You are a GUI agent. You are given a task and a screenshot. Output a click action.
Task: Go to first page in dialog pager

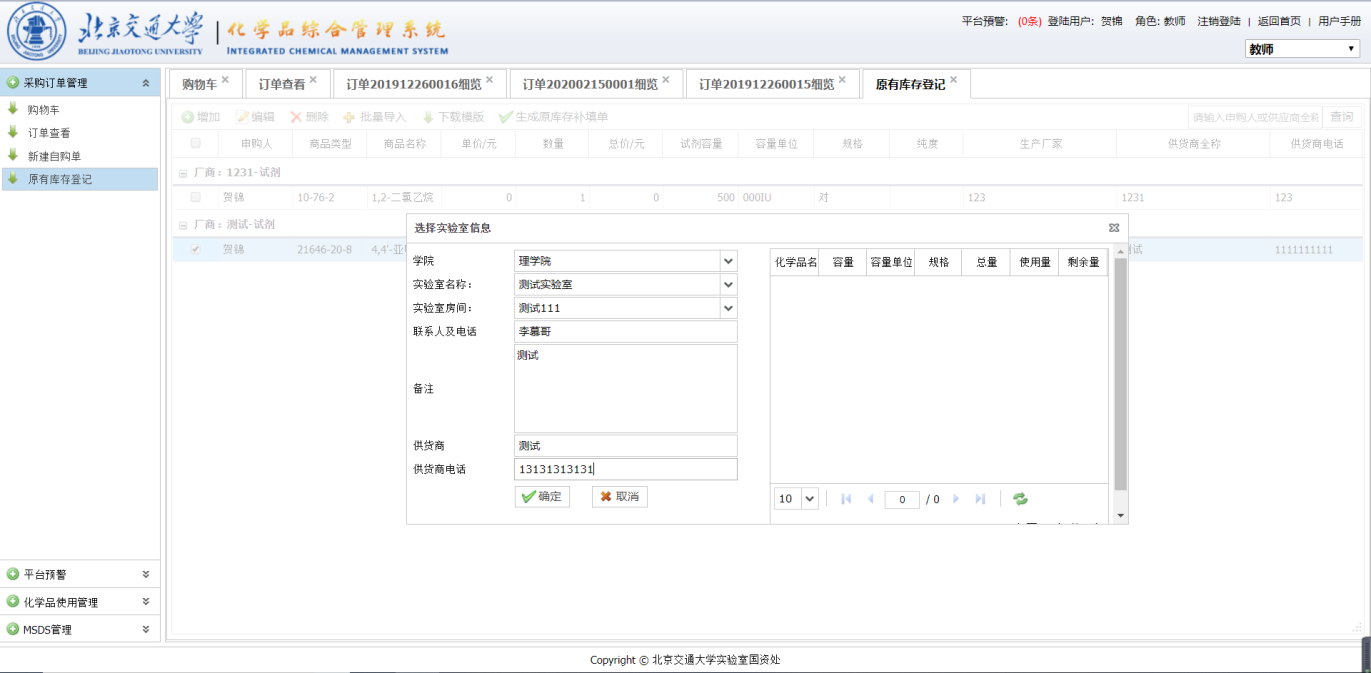click(846, 499)
